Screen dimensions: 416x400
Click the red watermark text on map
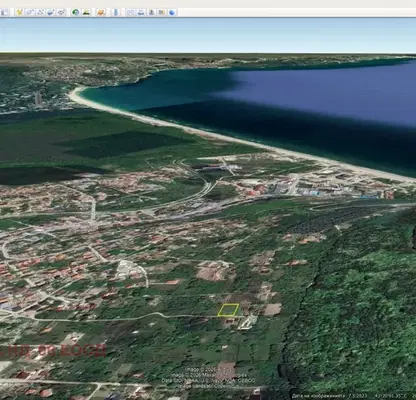pyautogui.click(x=53, y=351)
